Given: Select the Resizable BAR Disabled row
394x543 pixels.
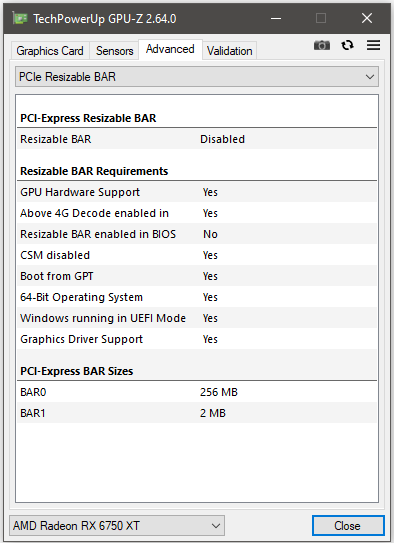Looking at the screenshot, I should [197, 139].
